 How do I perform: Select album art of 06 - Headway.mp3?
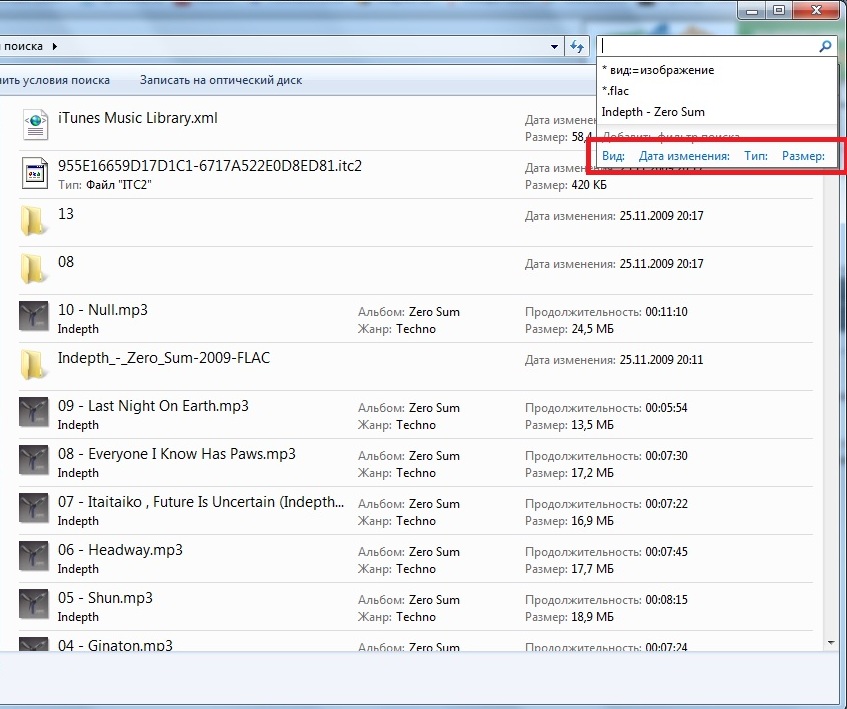tap(34, 557)
